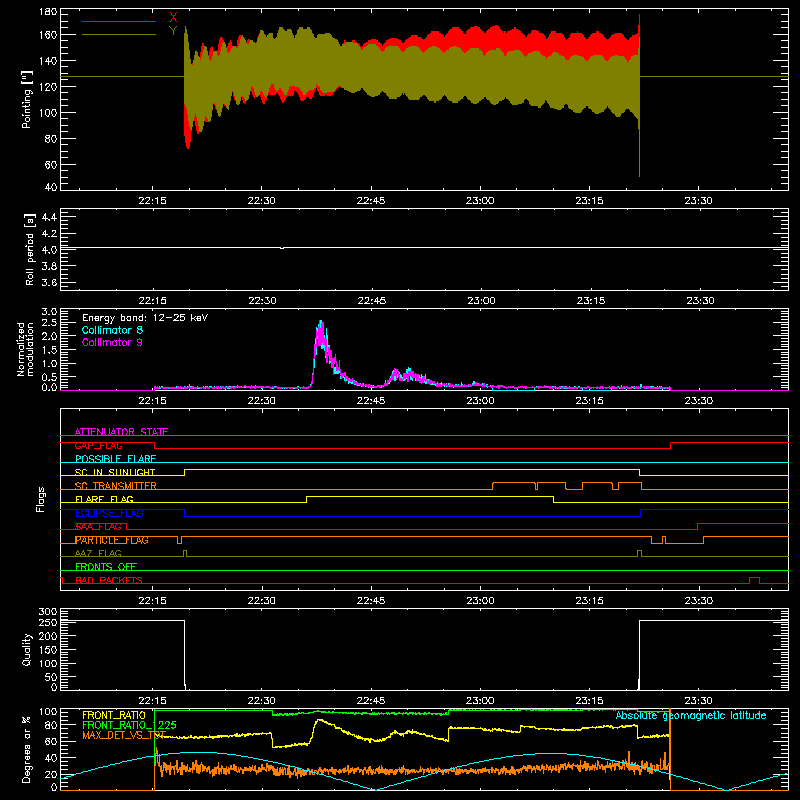800x800 pixels.
Task: Click the red X legend line sample
Action: 119,21
